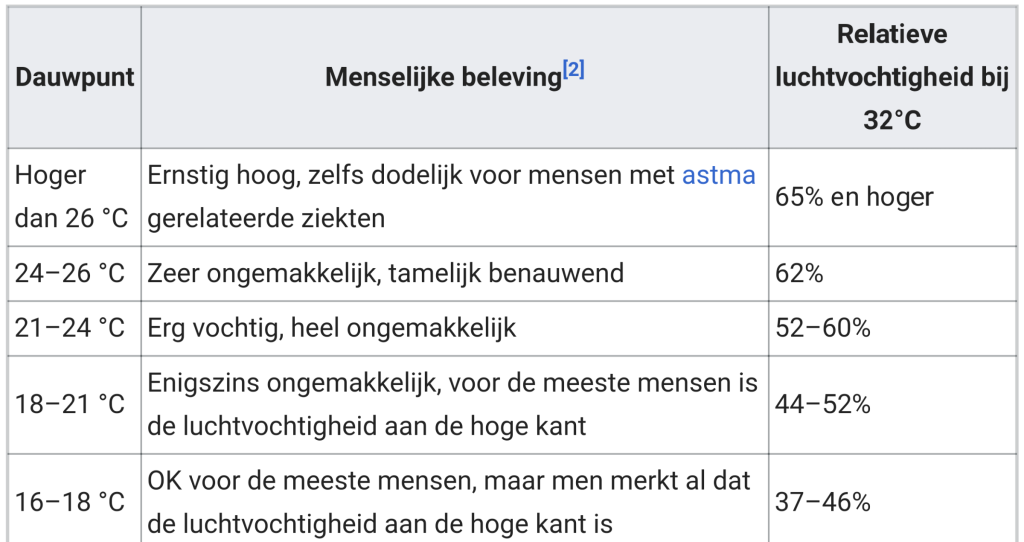
Task: Click the 'Enigszins ongemakkelijk' description cell
Action: tap(455, 405)
